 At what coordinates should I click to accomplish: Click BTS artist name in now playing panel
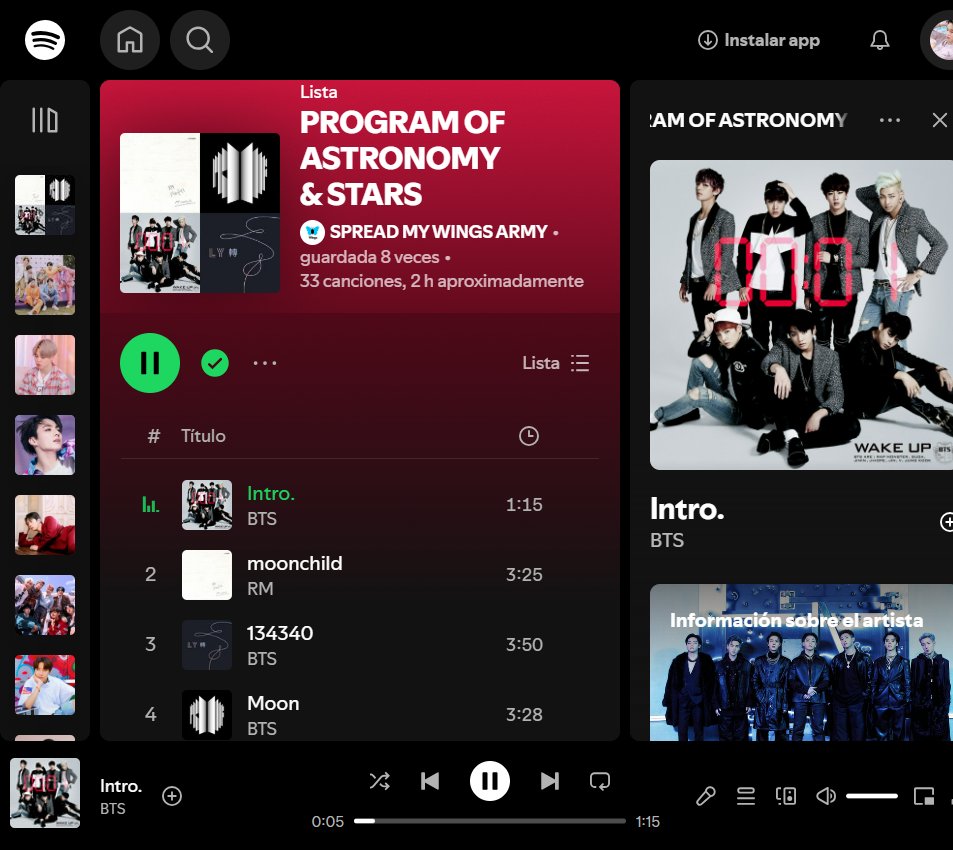(667, 540)
